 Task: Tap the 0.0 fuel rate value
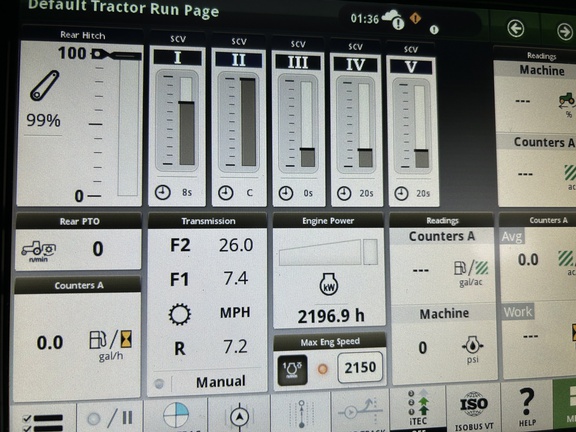[50, 342]
